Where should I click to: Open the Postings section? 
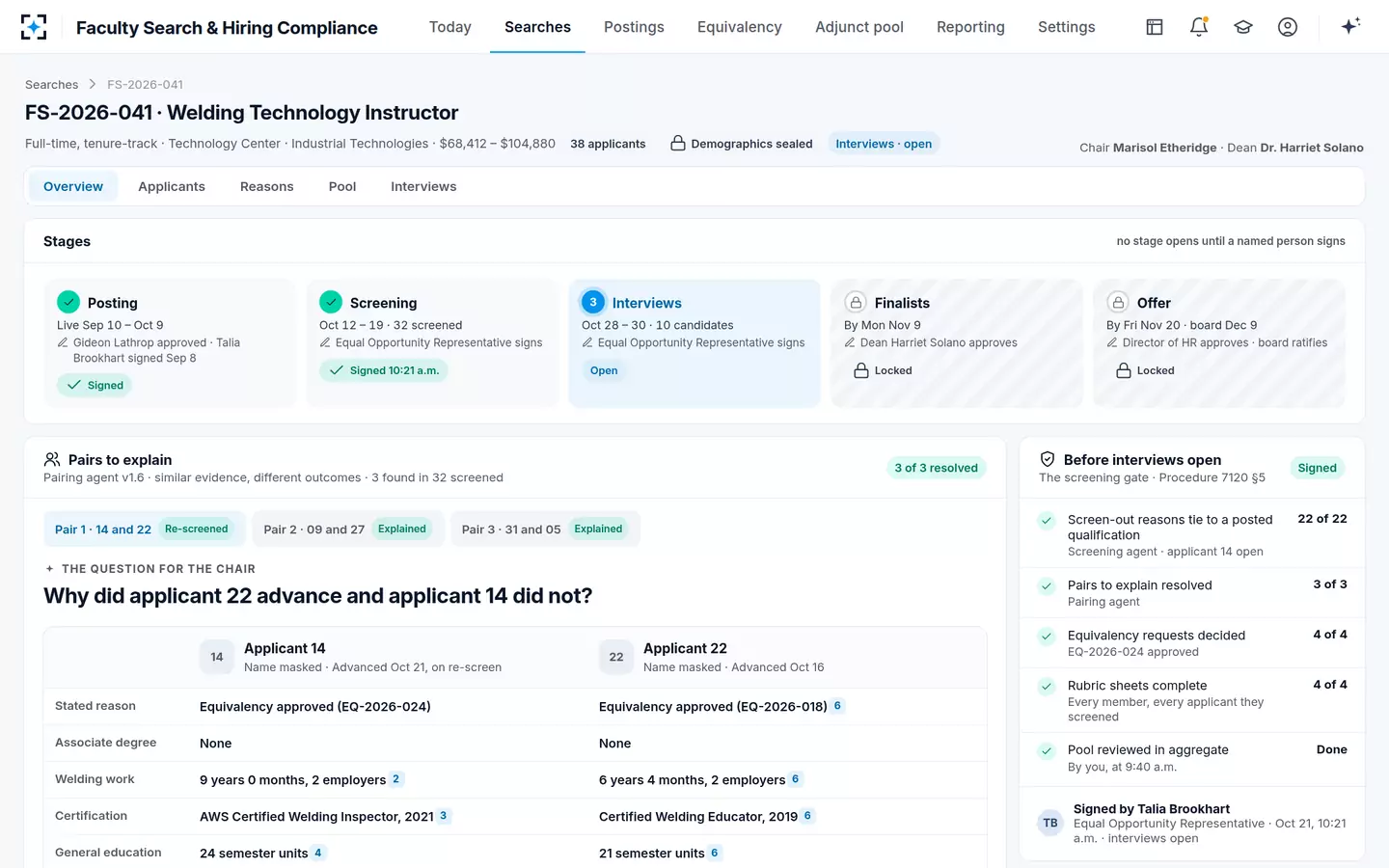pos(634,27)
